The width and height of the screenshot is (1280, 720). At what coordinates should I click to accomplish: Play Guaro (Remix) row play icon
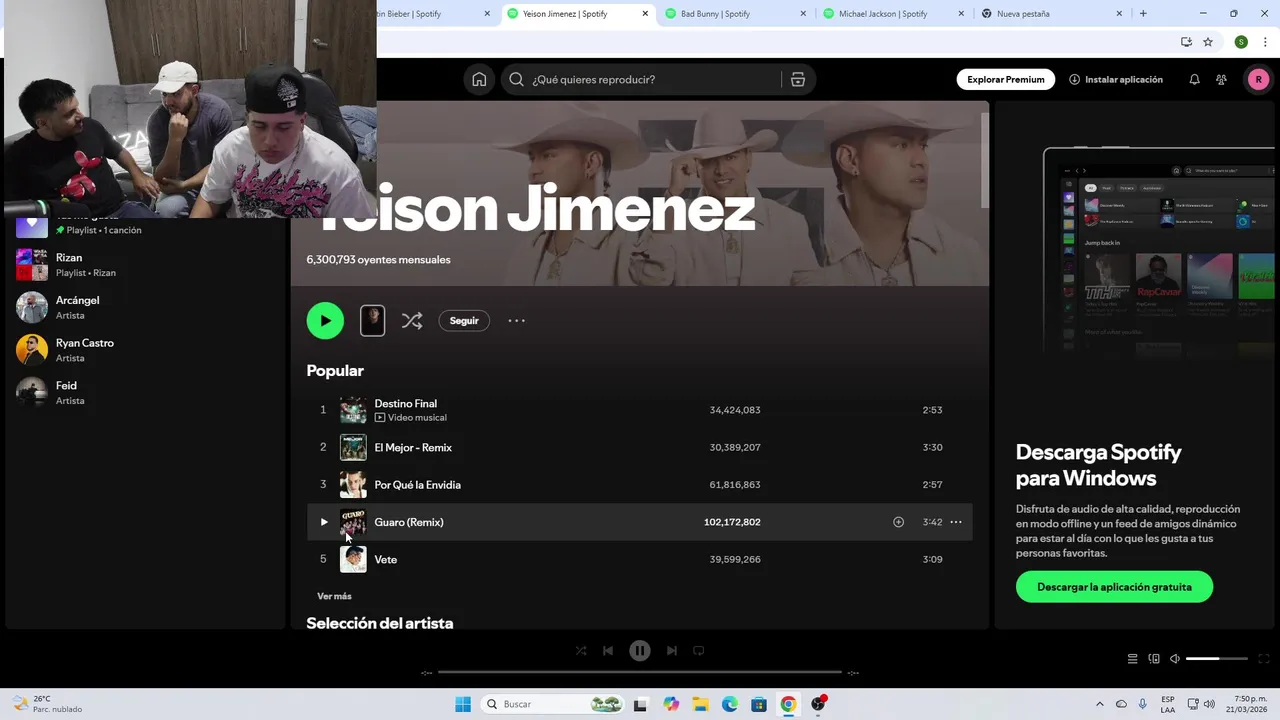[x=323, y=522]
